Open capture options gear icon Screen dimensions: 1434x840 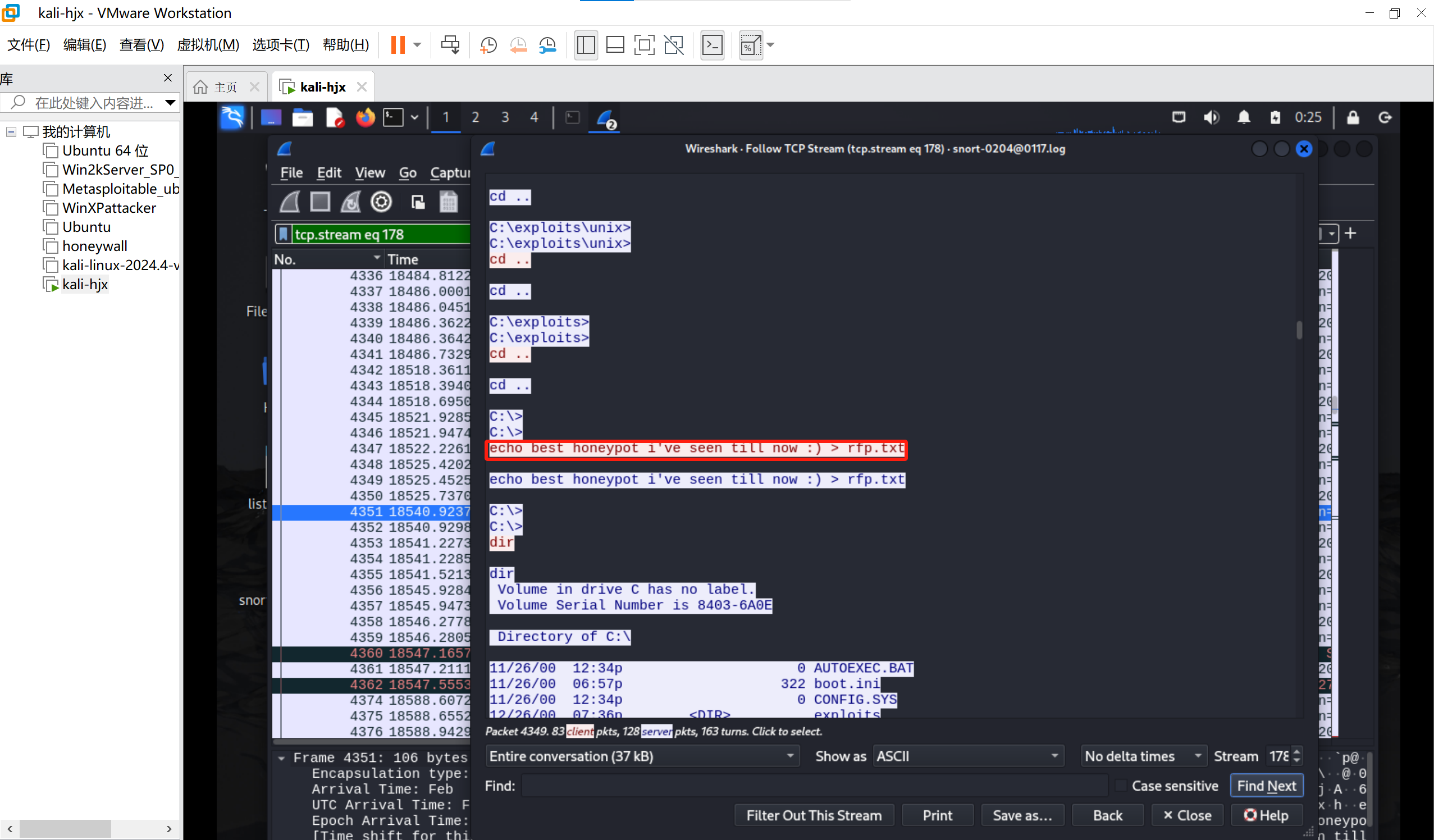(x=381, y=202)
